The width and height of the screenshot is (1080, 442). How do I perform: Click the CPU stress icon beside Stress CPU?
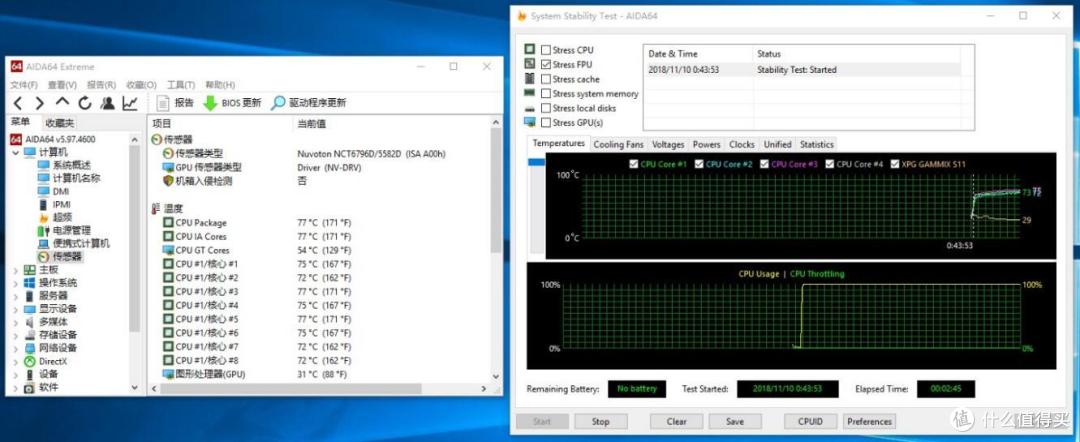[x=530, y=50]
